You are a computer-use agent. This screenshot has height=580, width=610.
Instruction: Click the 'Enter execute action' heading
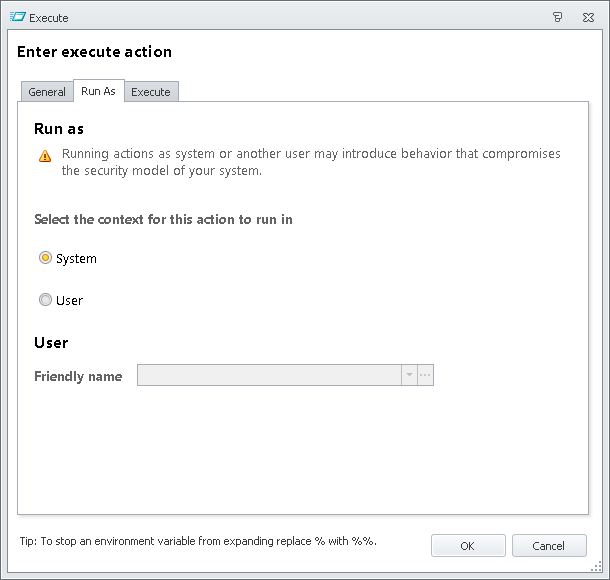[x=95, y=52]
